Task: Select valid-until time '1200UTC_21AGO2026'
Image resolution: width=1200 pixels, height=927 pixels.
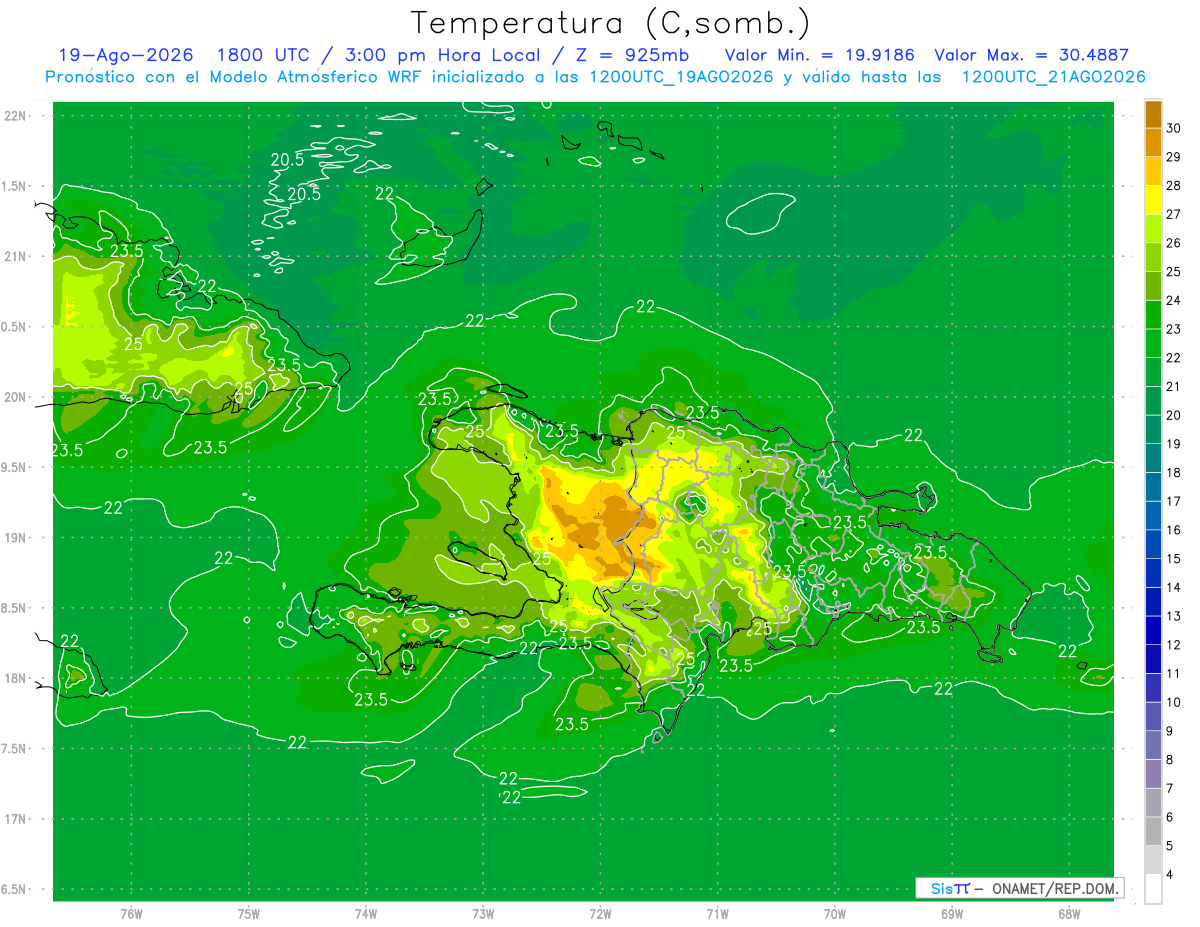Action: click(x=1054, y=77)
